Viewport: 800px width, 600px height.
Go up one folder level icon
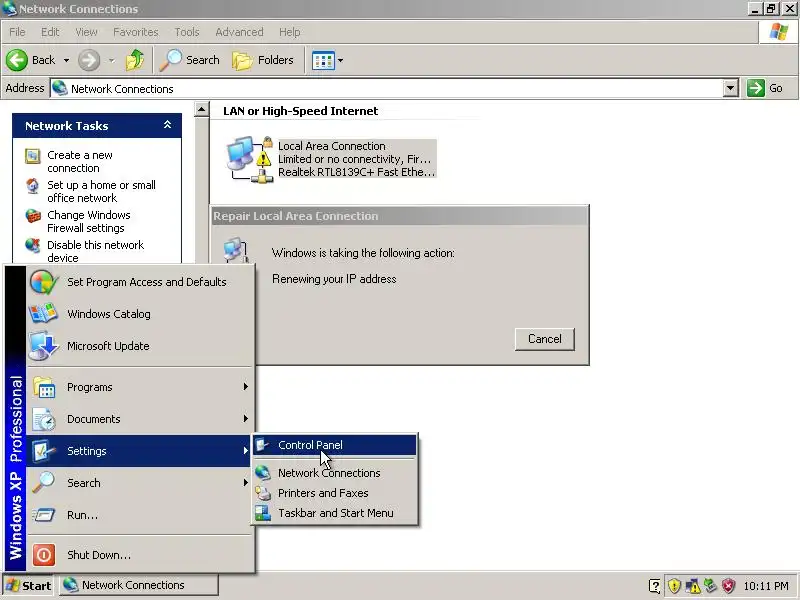click(x=135, y=60)
